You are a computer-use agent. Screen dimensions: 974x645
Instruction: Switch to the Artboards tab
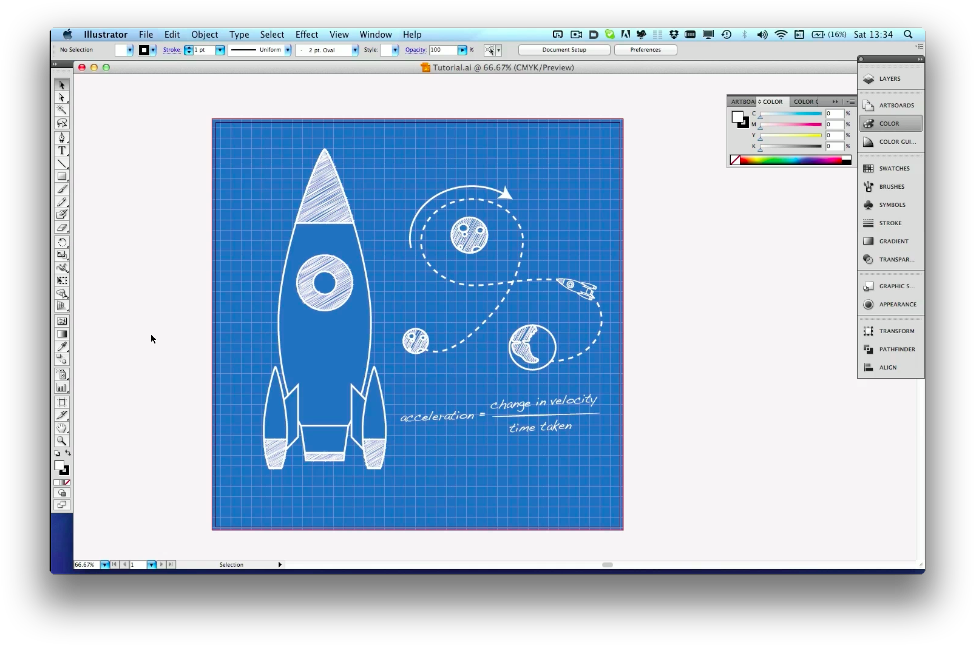pos(743,101)
